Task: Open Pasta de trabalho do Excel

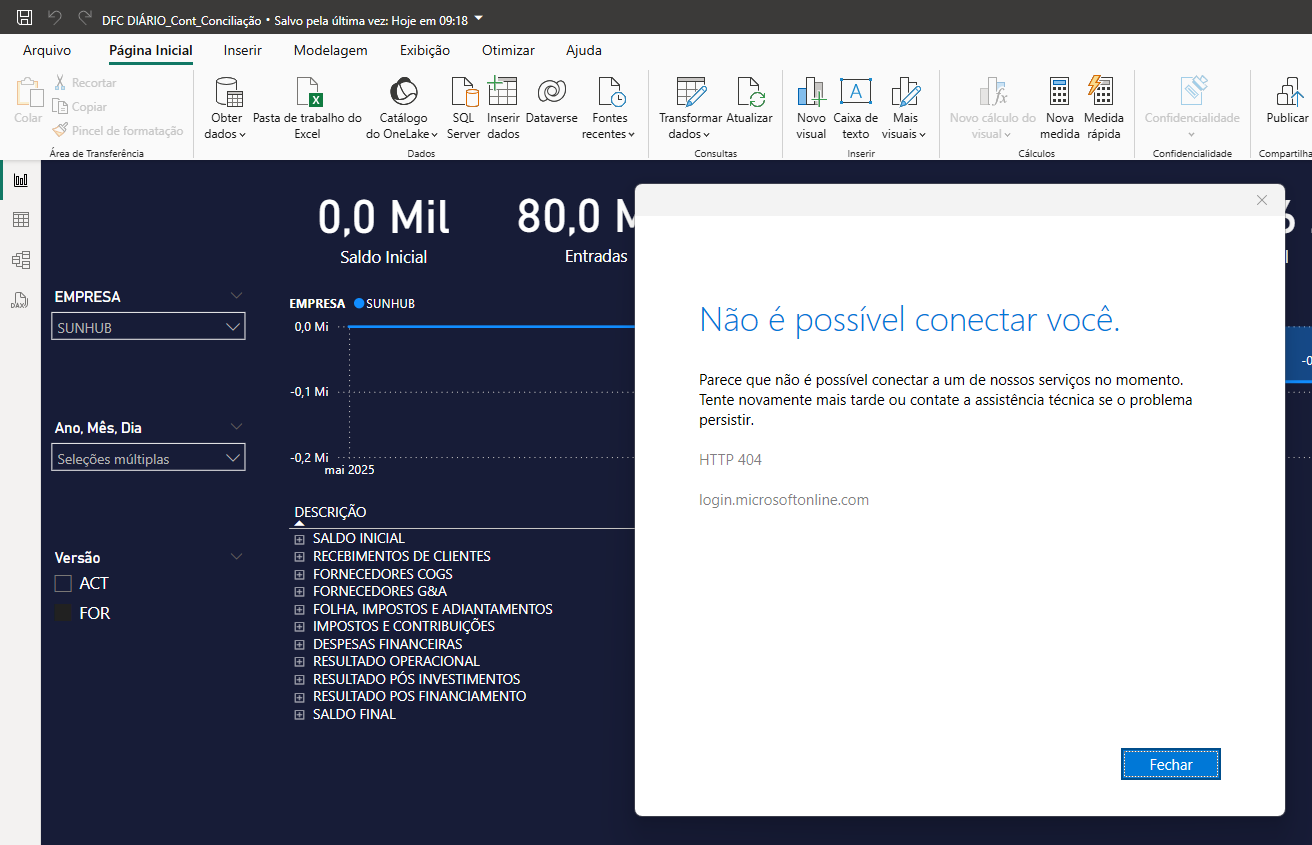Action: [x=307, y=93]
